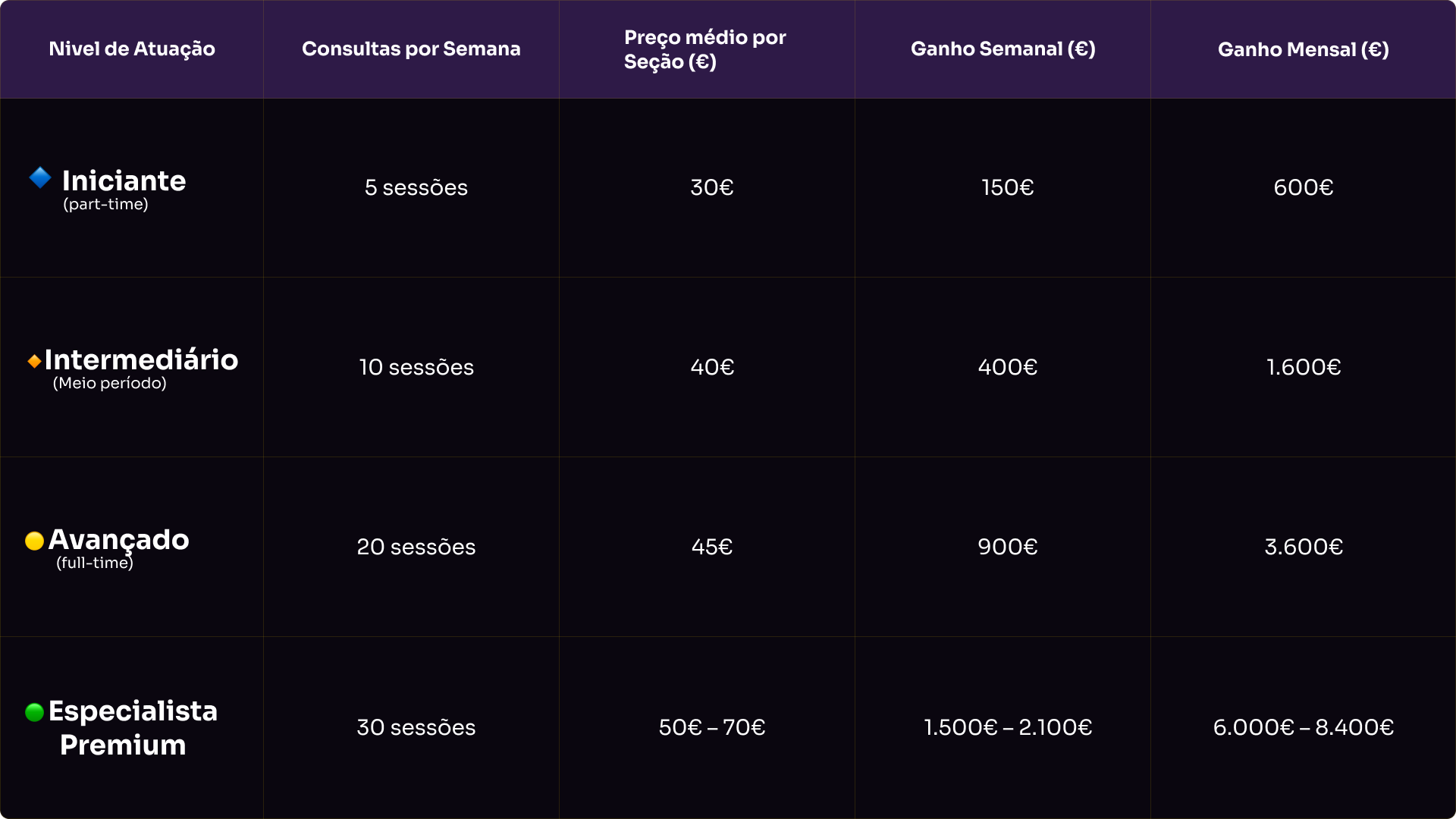Image resolution: width=1456 pixels, height=819 pixels.
Task: Click the blue diamond icon beside Iniciante
Action: [40, 178]
